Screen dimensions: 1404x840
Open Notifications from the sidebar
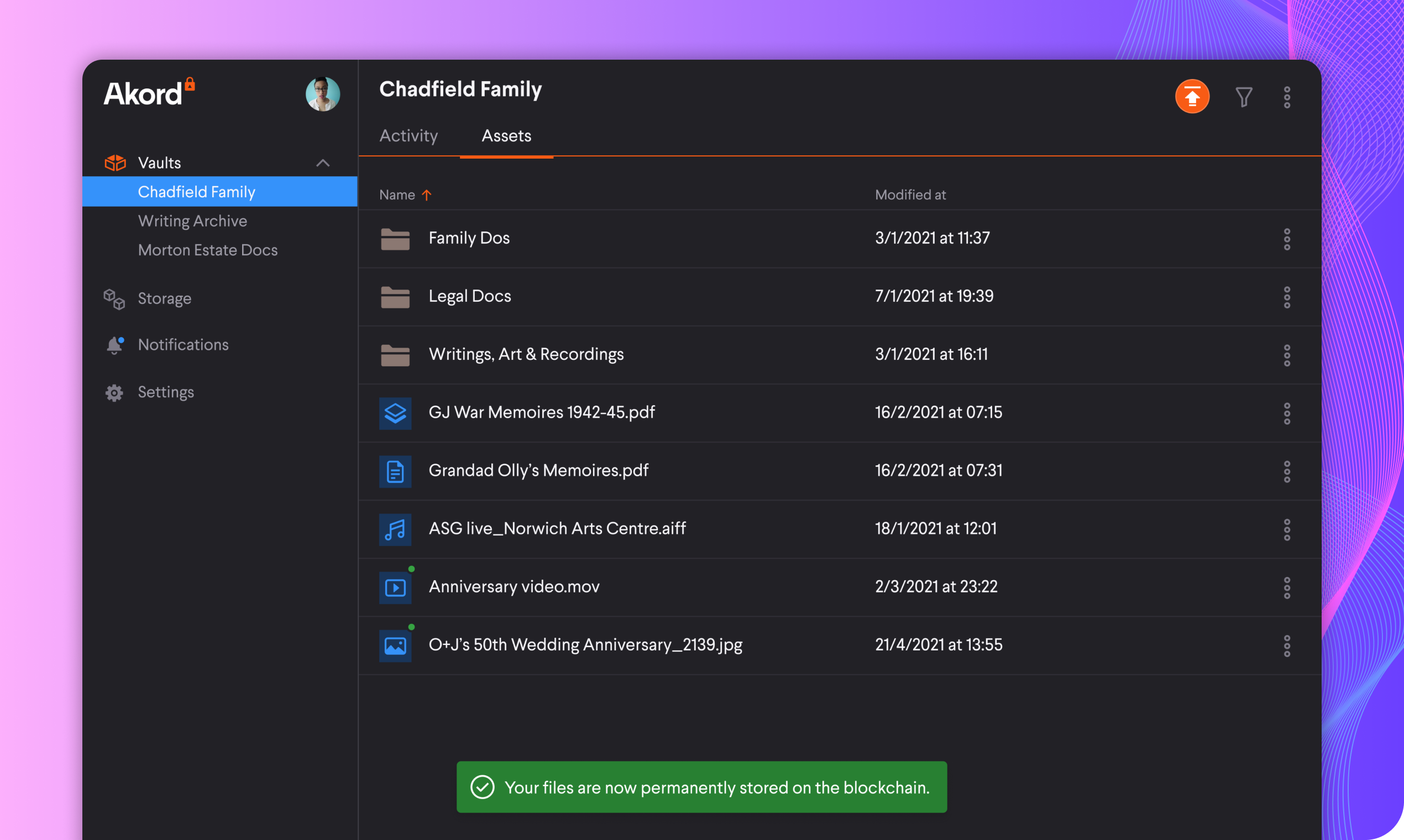183,344
